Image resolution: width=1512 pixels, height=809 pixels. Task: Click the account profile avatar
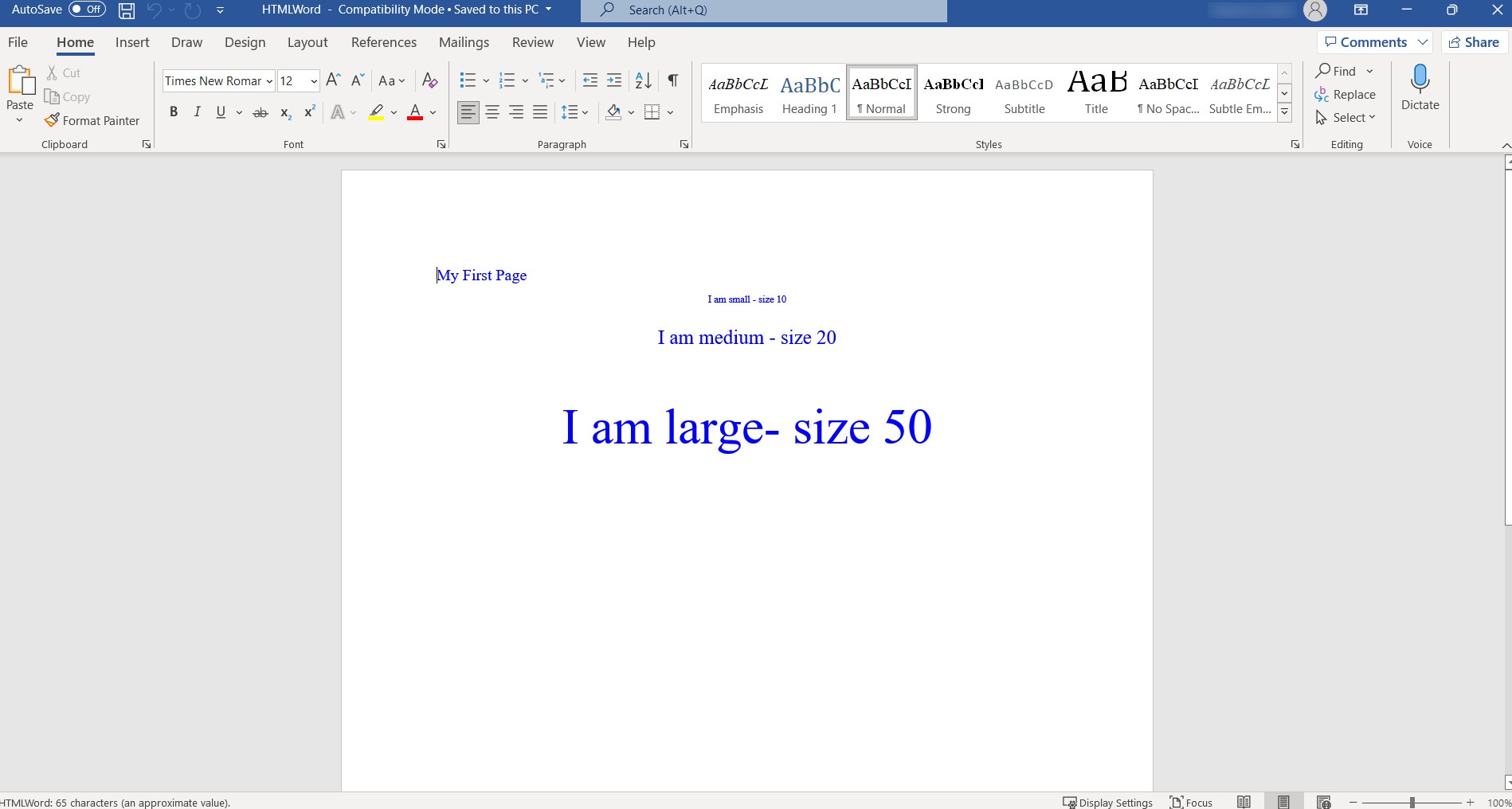pyautogui.click(x=1315, y=10)
